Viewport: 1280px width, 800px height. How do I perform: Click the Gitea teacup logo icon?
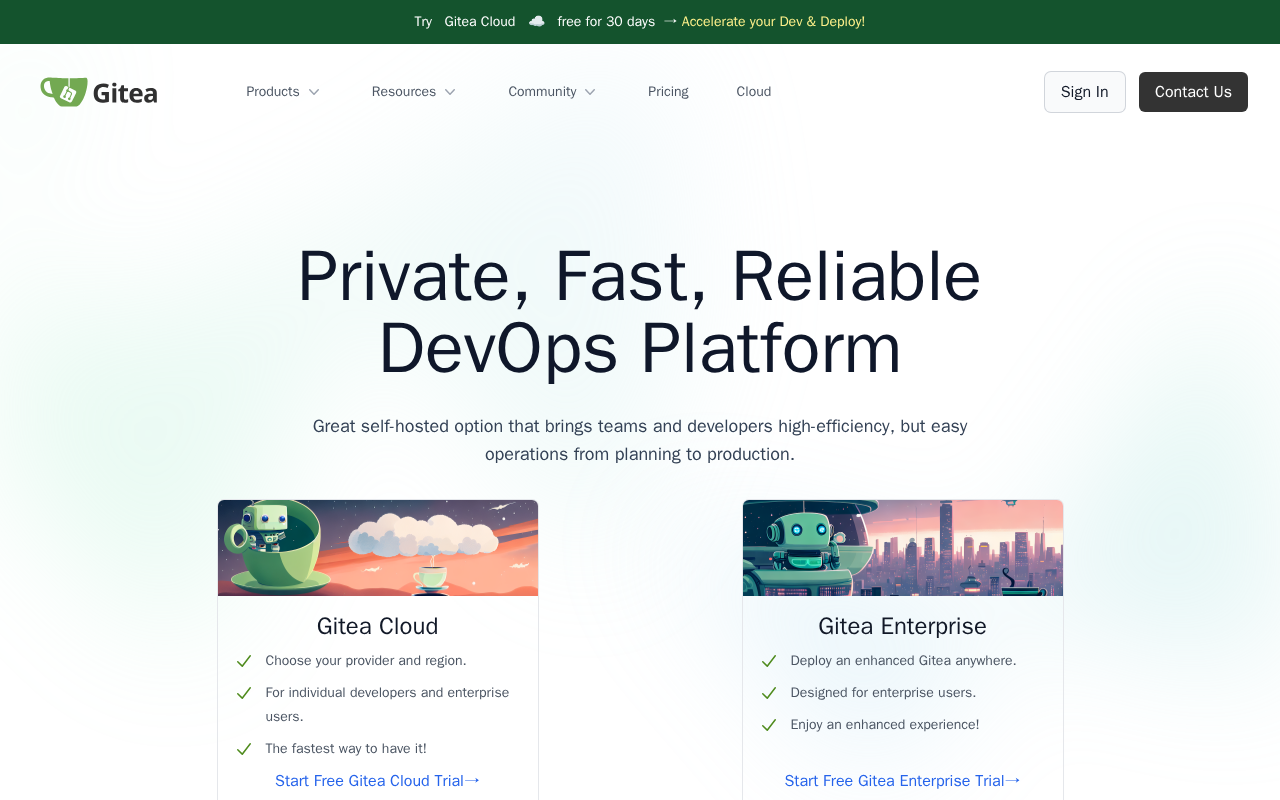[64, 92]
